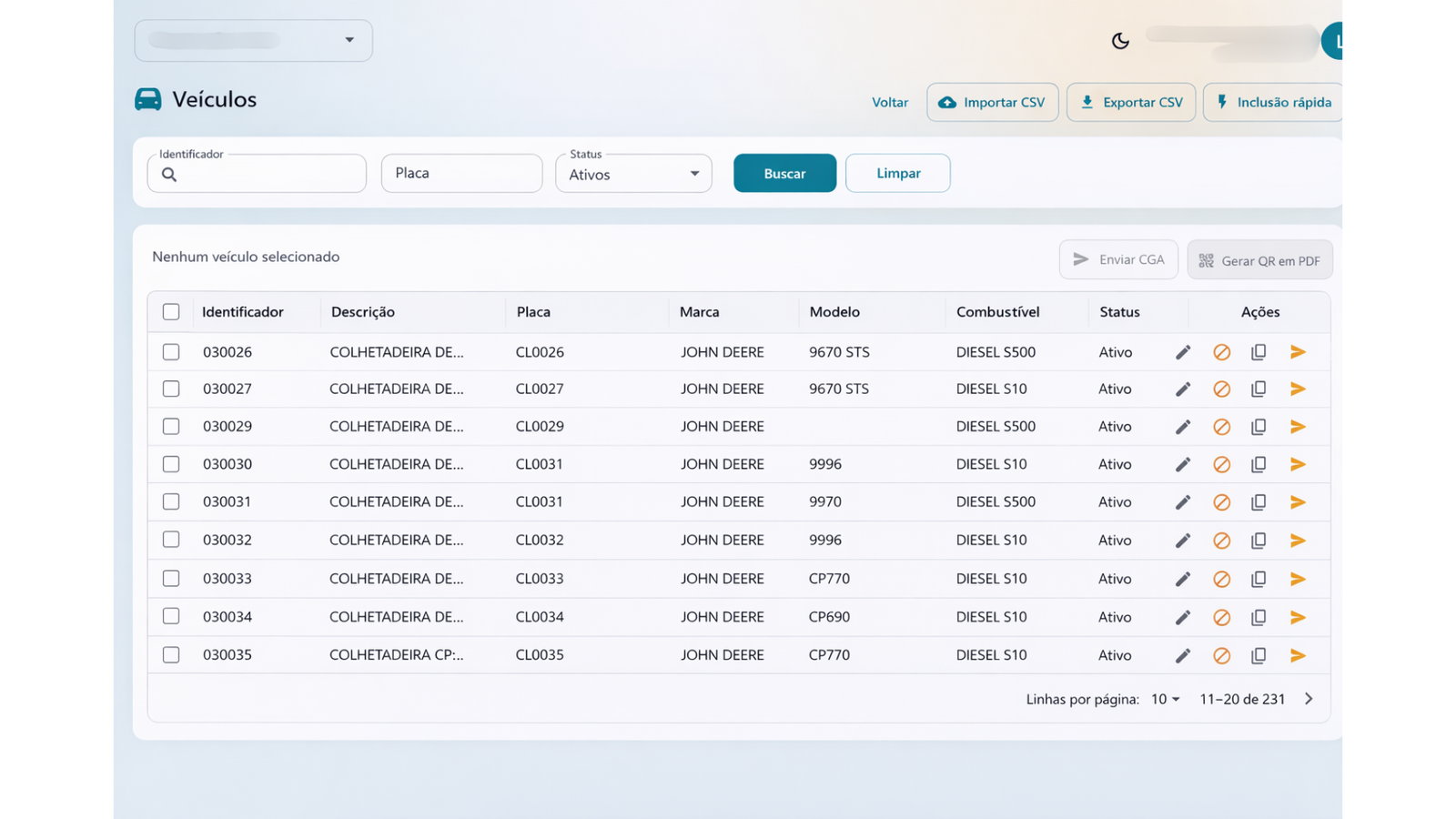
Task: Tick the checkbox for vehicle 030032
Action: [171, 540]
